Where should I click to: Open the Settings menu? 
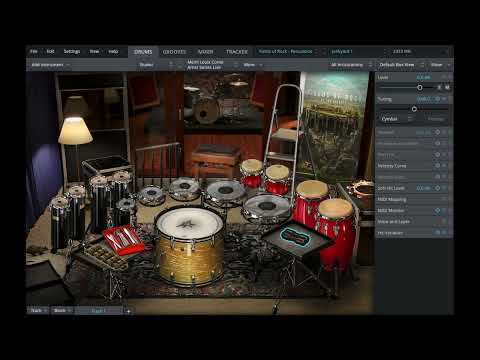(72, 51)
